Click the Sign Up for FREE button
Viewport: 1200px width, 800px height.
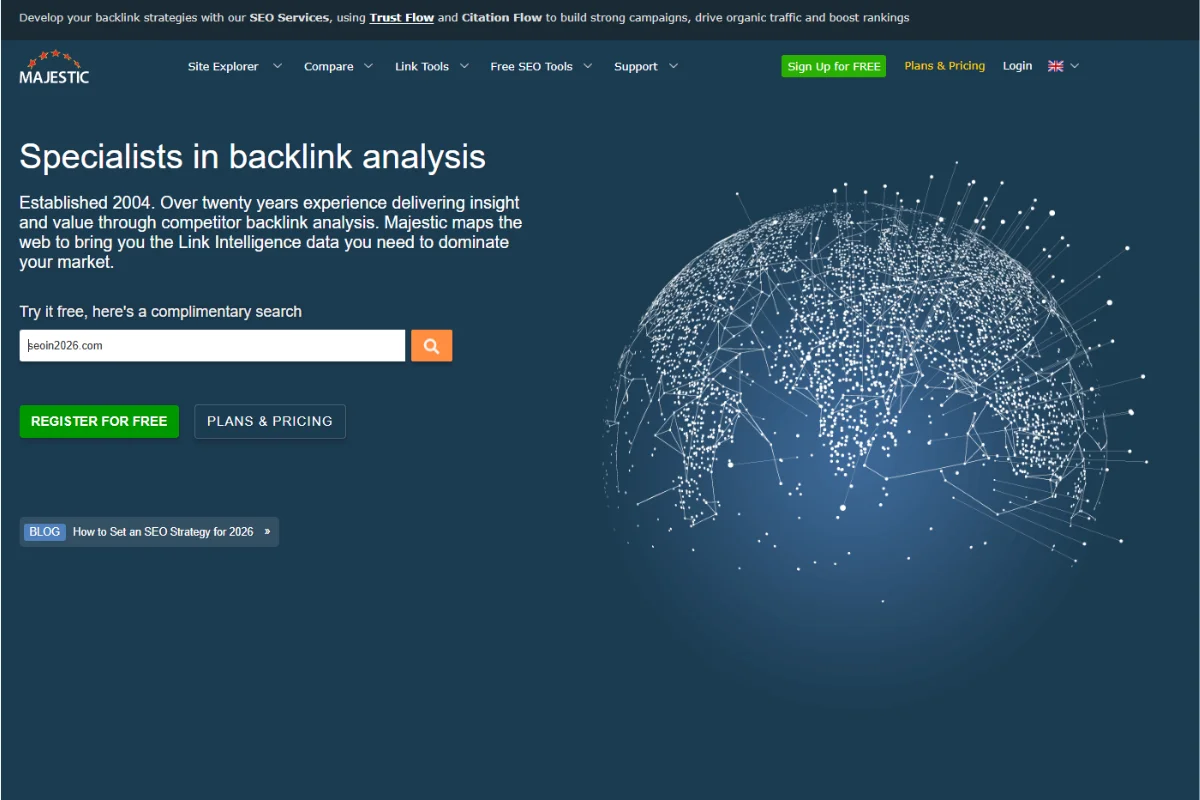pos(833,65)
